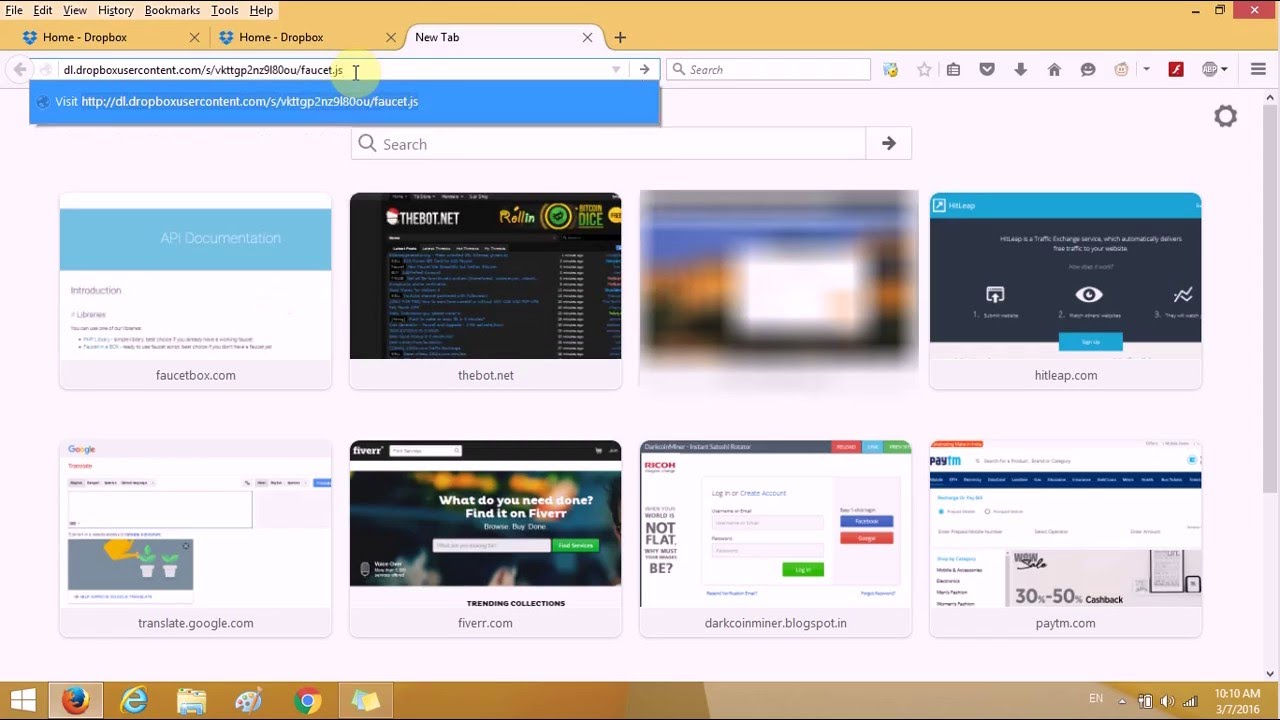Close the second Home - Dropbox tab
Image resolution: width=1280 pixels, height=720 pixels.
[391, 37]
